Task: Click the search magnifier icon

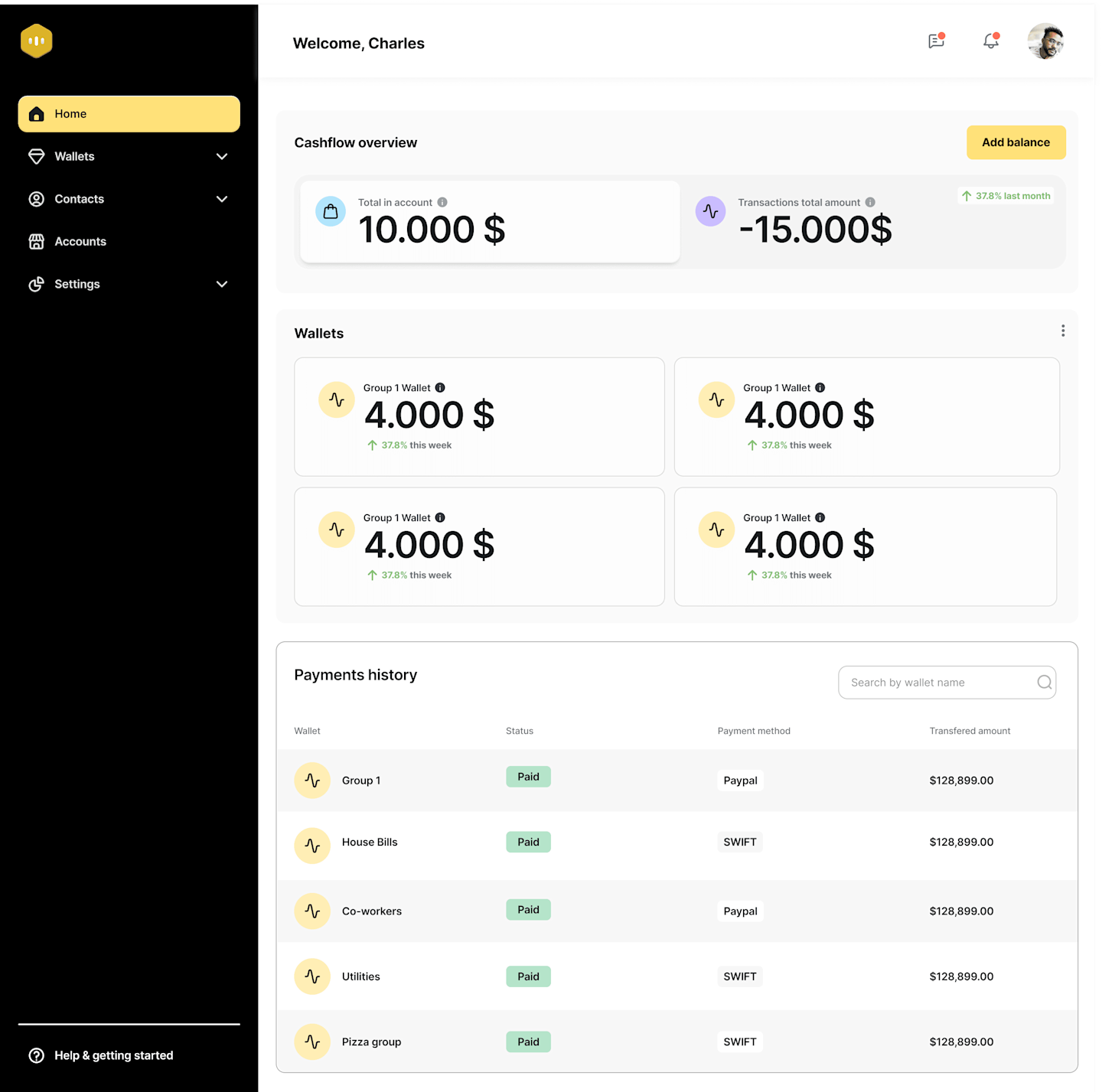Action: tap(1044, 683)
